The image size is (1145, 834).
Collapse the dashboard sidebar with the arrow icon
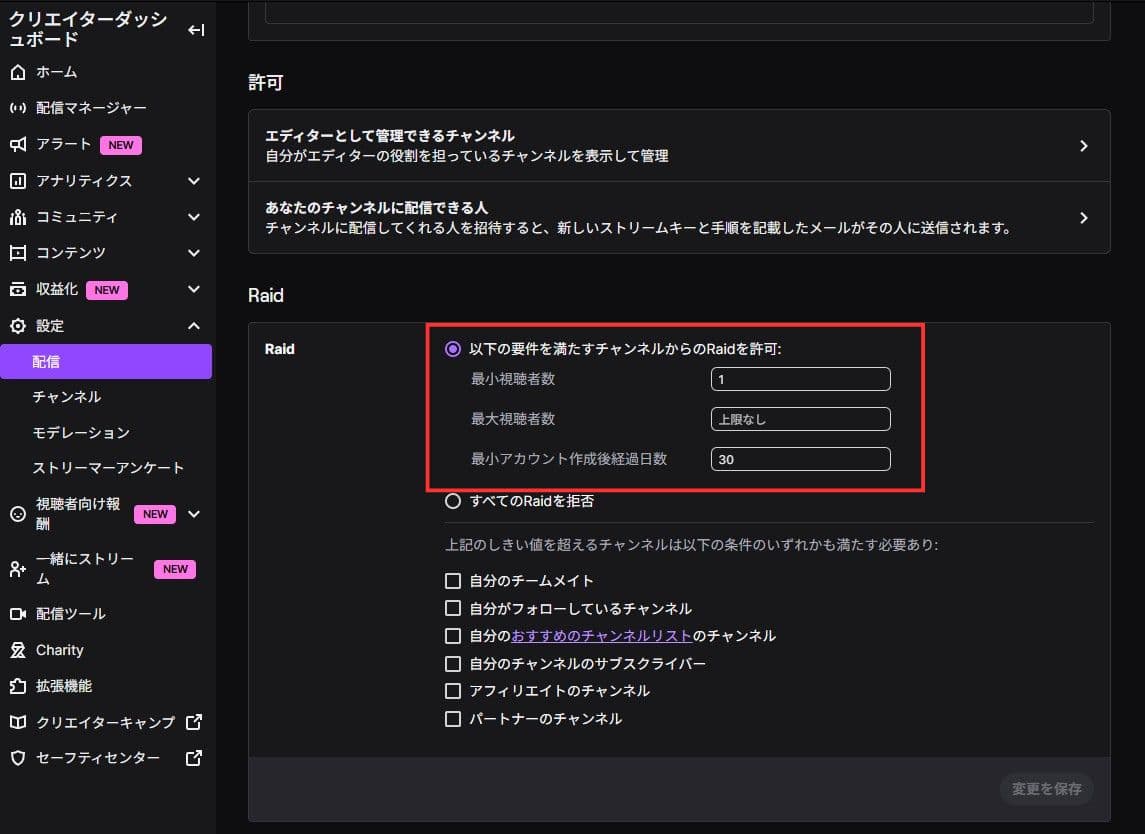point(196,30)
